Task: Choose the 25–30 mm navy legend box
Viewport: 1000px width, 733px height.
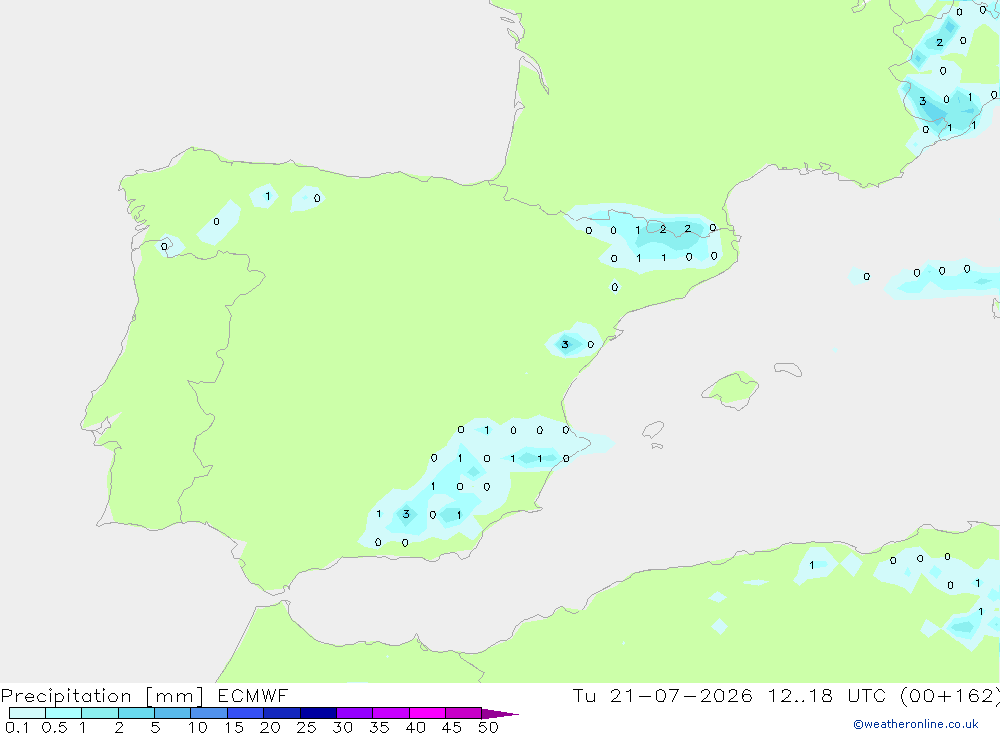Action: (x=318, y=713)
